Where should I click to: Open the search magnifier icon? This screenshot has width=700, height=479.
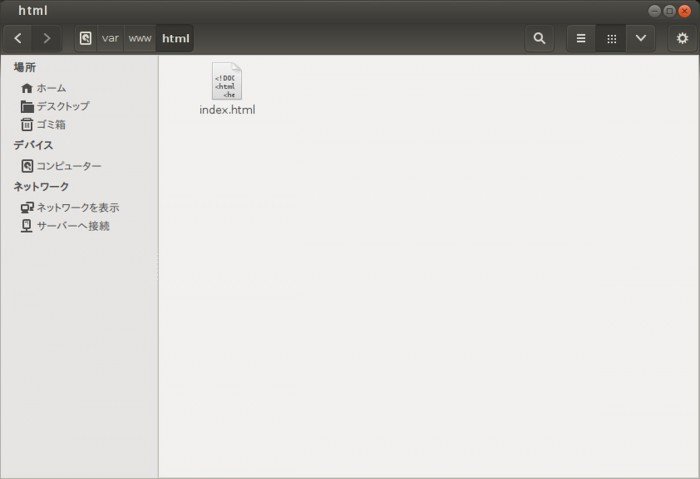[539, 39]
